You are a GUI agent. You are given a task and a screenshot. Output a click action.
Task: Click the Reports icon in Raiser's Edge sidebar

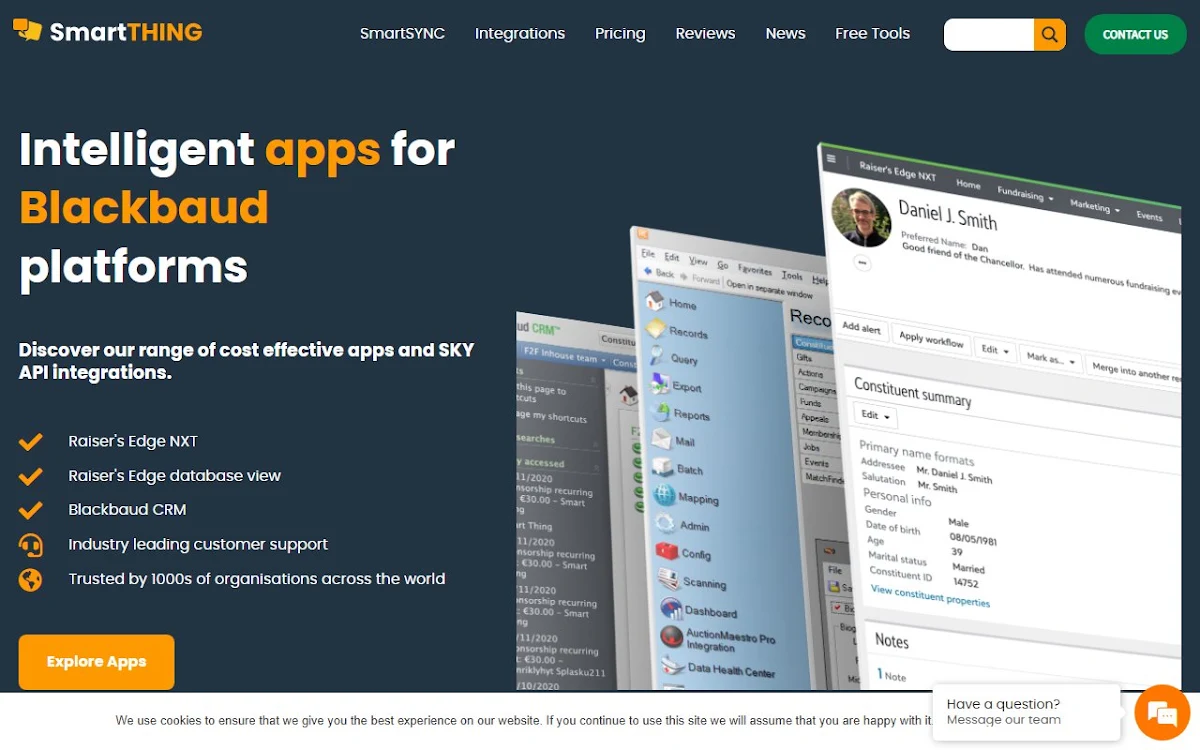[x=659, y=410]
